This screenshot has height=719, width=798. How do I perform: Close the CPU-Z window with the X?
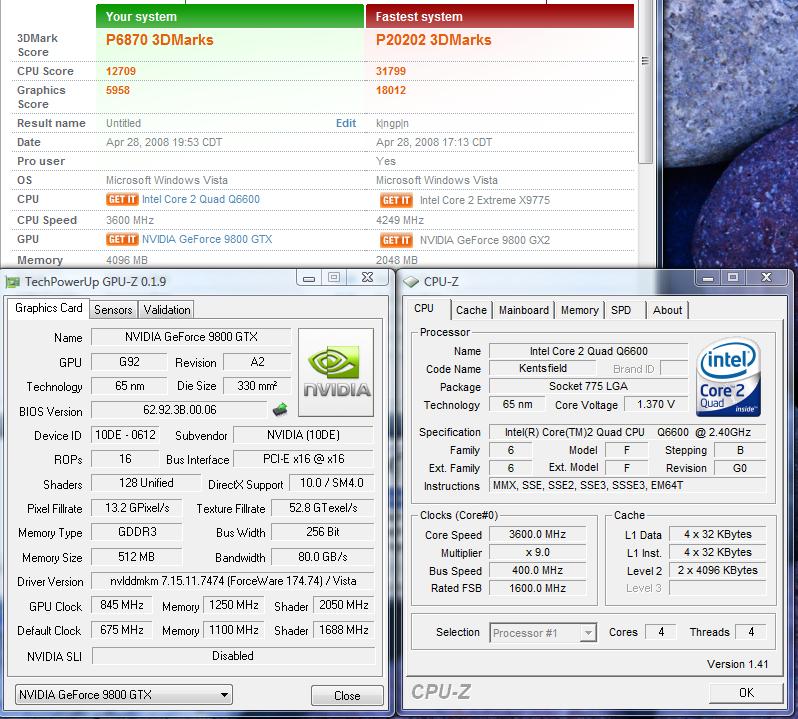766,278
